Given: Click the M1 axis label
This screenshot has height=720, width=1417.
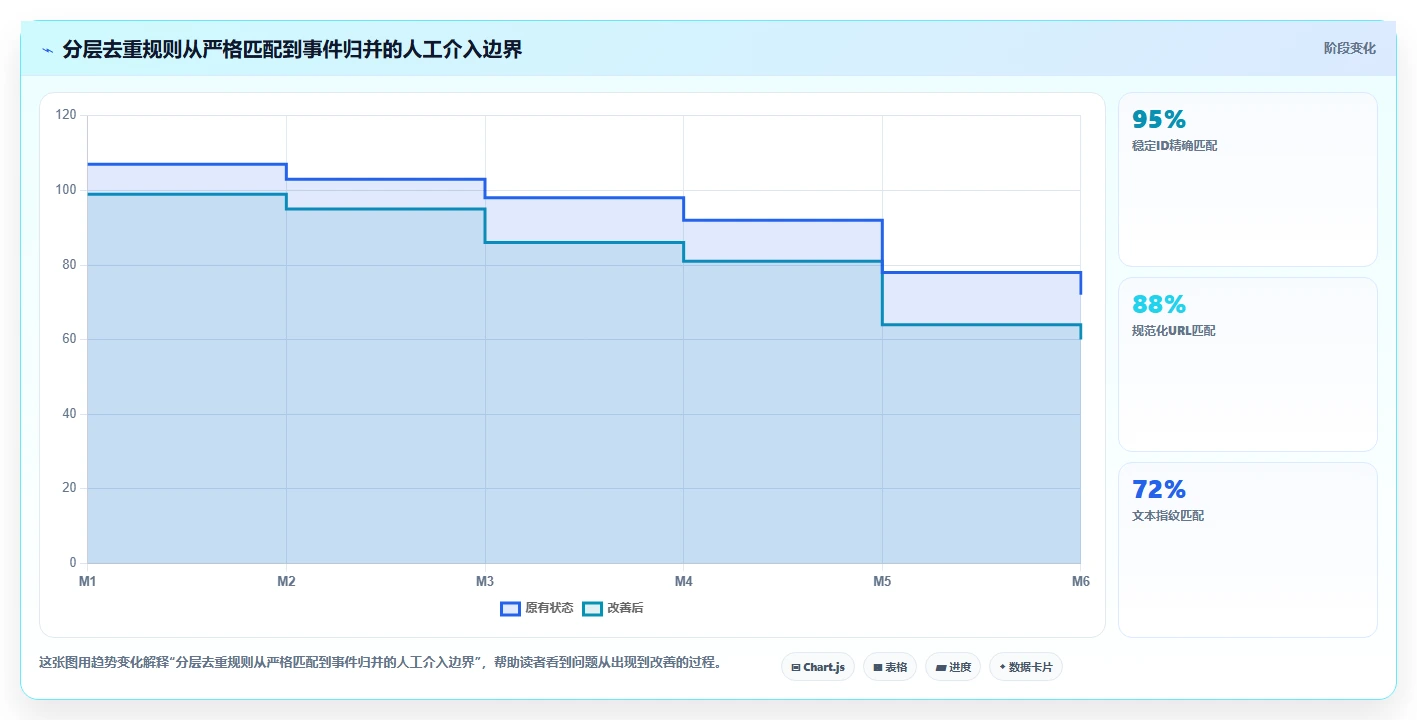Looking at the screenshot, I should [87, 581].
